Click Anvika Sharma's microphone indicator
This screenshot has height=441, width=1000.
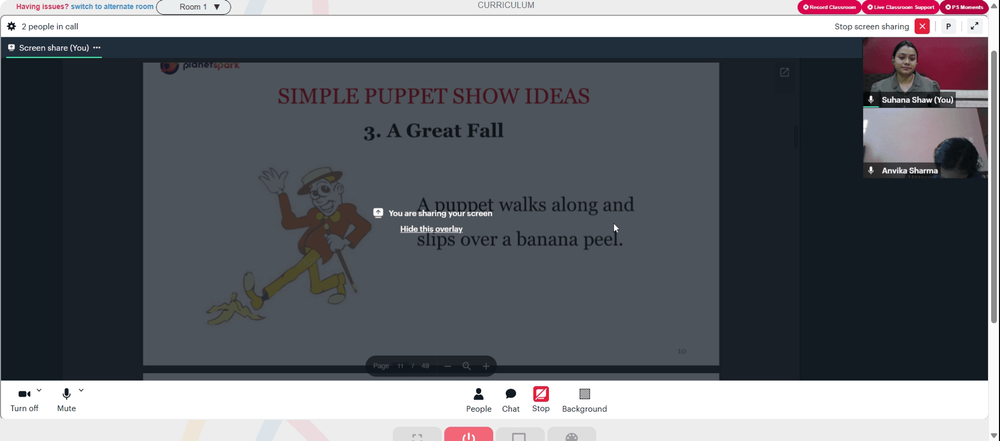click(x=871, y=170)
